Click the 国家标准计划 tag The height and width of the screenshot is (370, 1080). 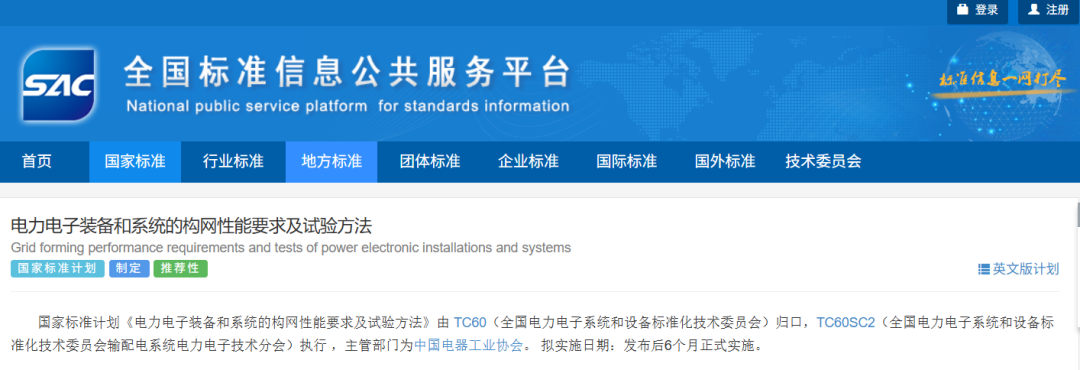57,269
